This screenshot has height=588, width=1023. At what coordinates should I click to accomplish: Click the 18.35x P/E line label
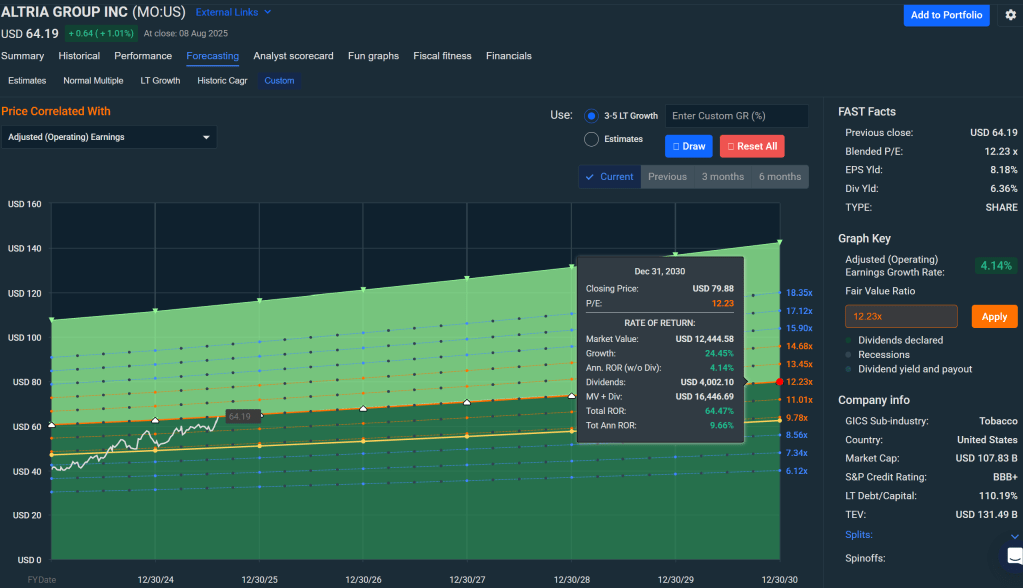point(799,293)
